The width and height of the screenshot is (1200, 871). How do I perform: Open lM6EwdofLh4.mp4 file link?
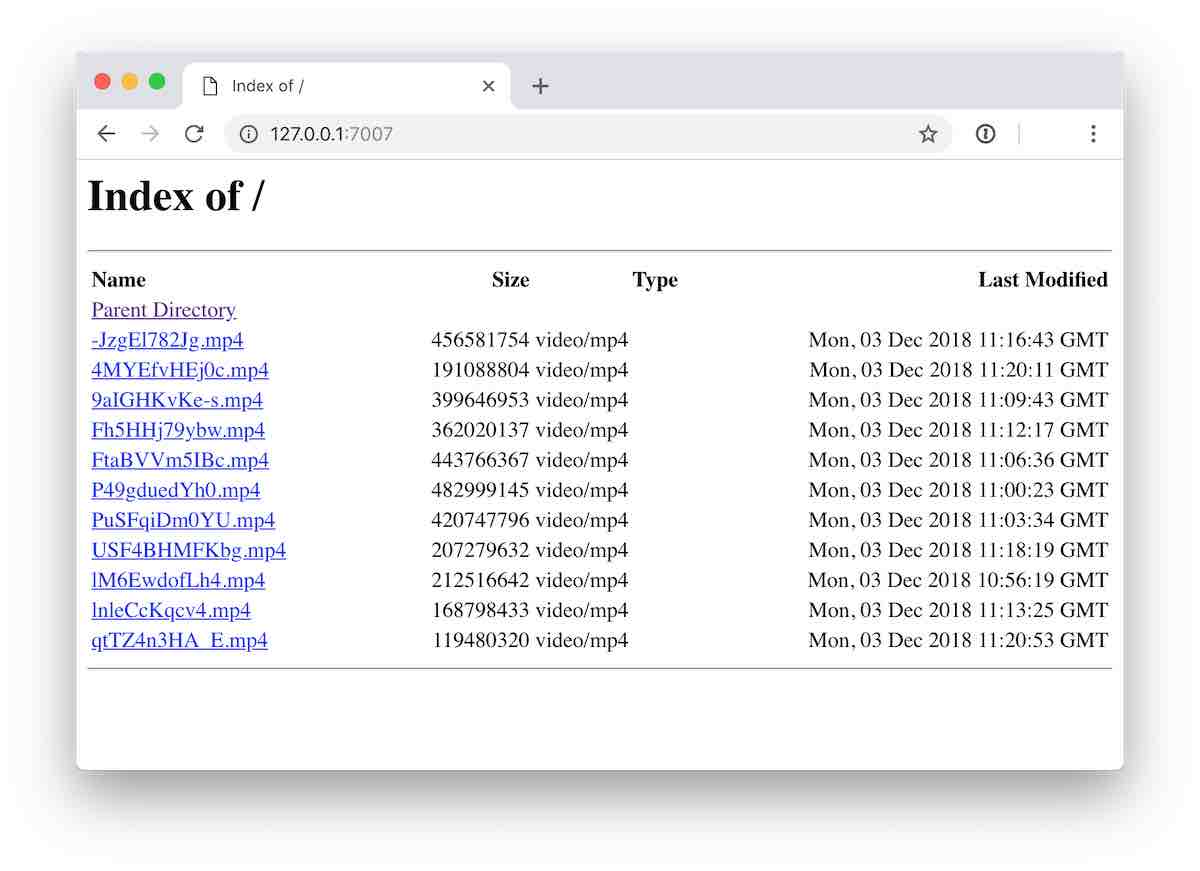(x=178, y=580)
